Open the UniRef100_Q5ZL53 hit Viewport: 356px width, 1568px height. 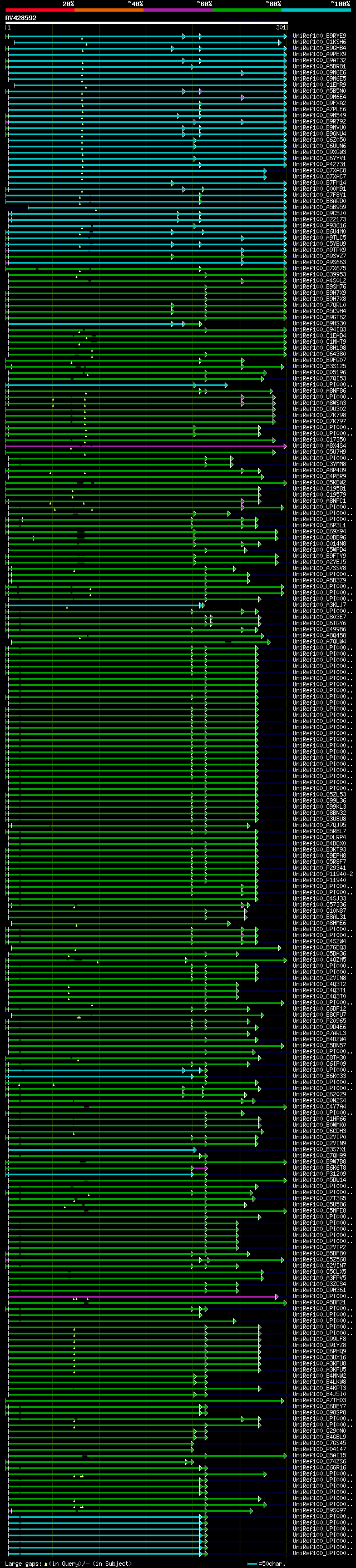(x=319, y=795)
